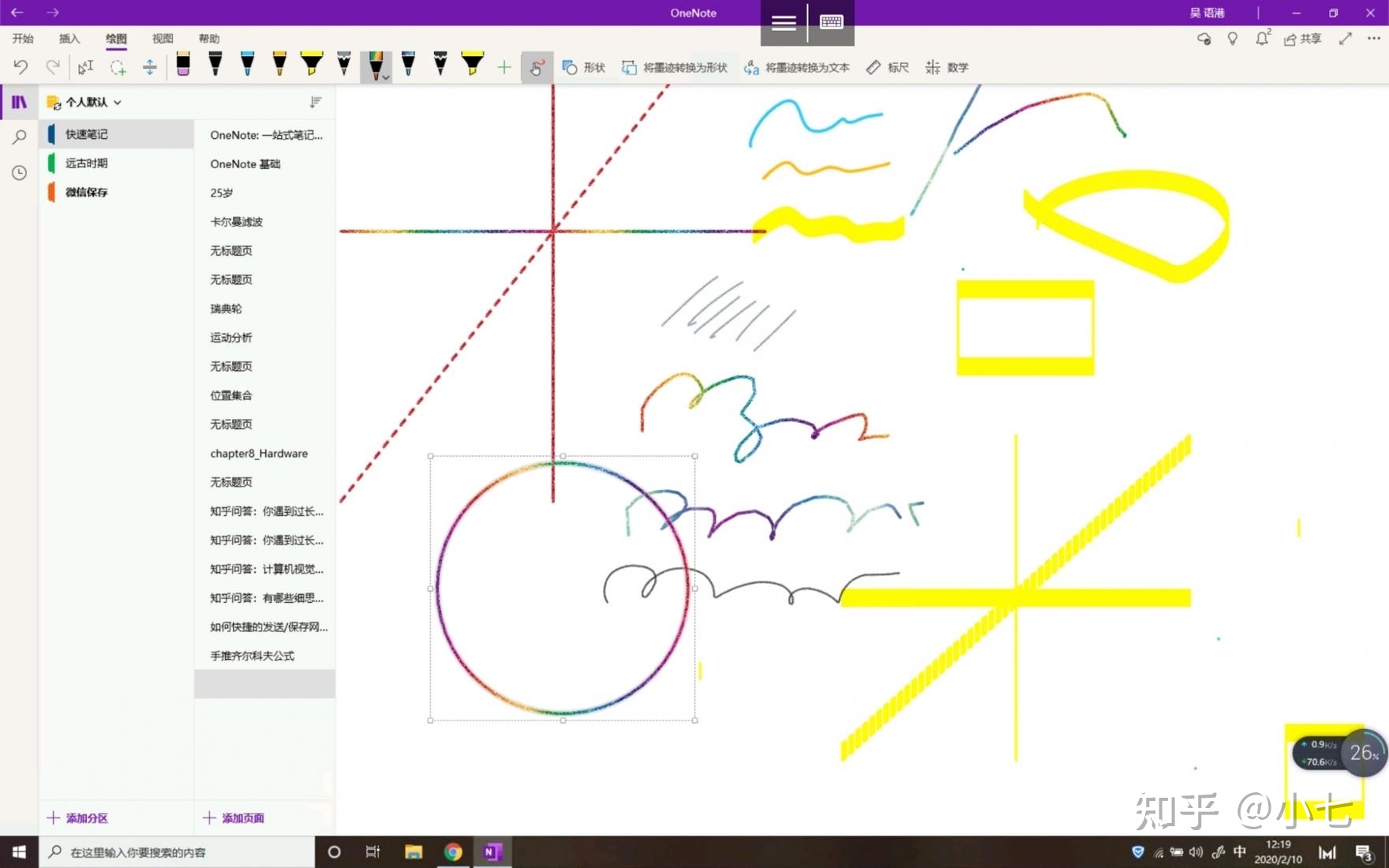Toggle draw with touch mode
This screenshot has width=1389, height=868.
pyautogui.click(x=537, y=68)
